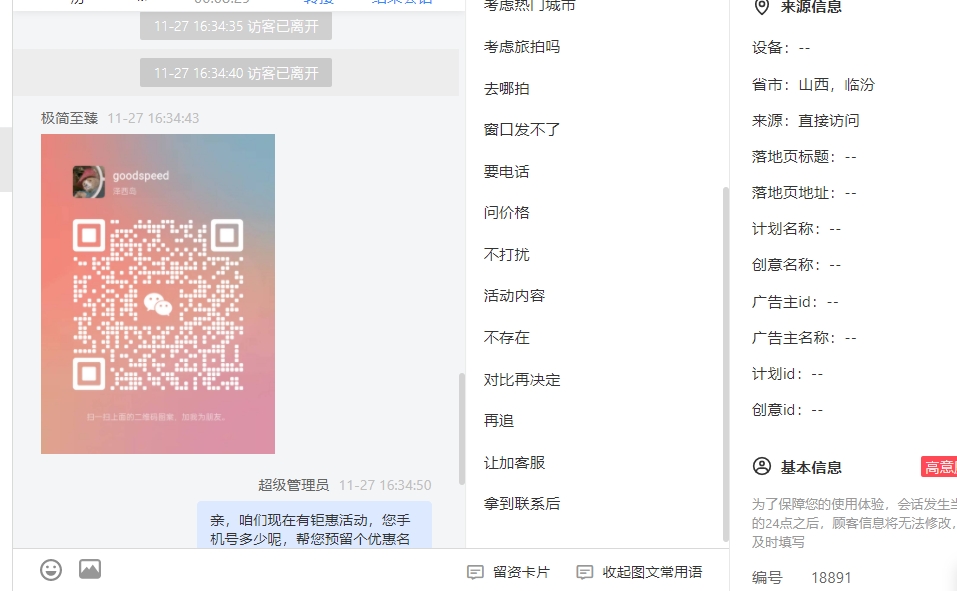
Task: Click the location pin icon by 来源信息
Action: click(762, 7)
